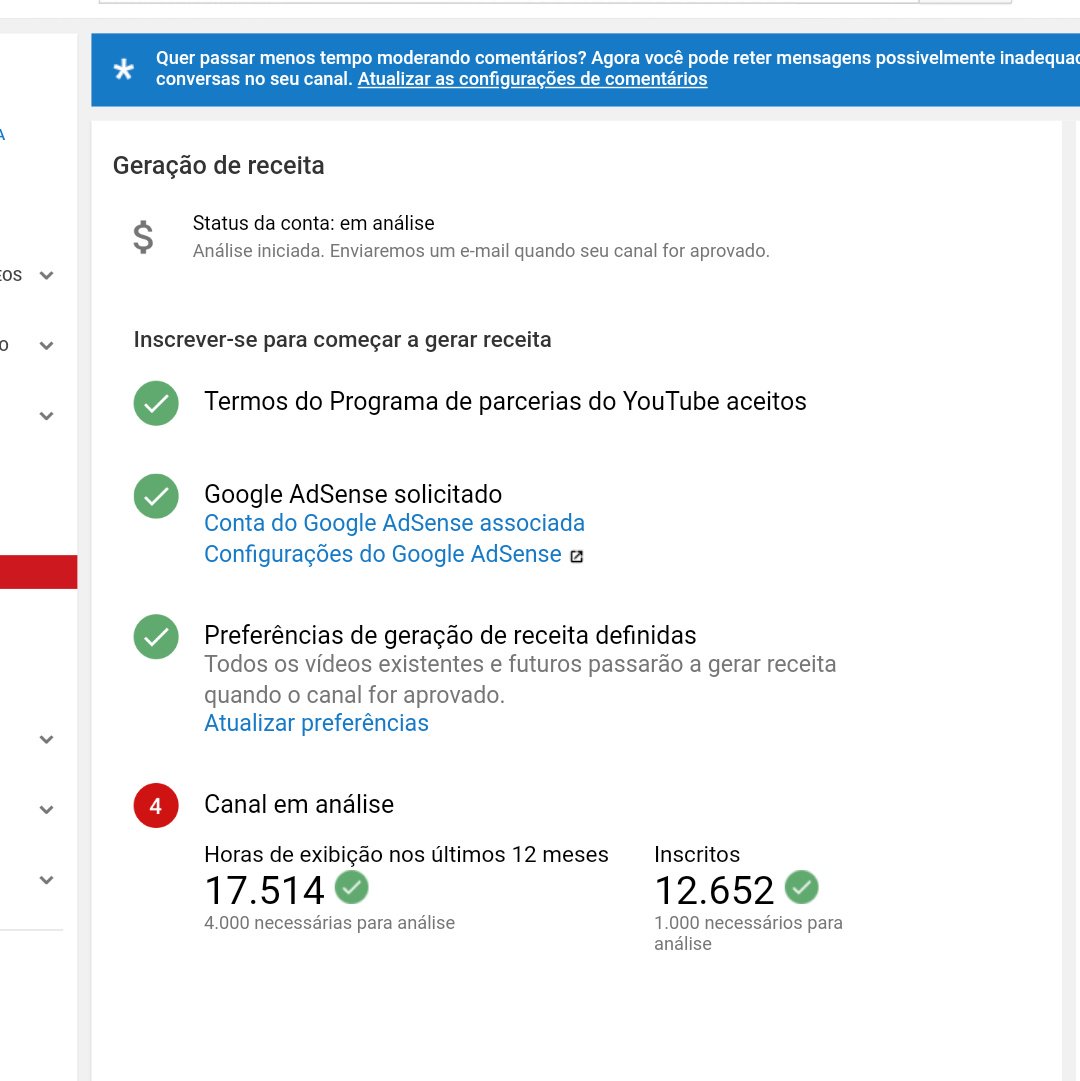Click the watch hours value 17.514
Viewport: 1080px width, 1081px height.
tap(265, 890)
